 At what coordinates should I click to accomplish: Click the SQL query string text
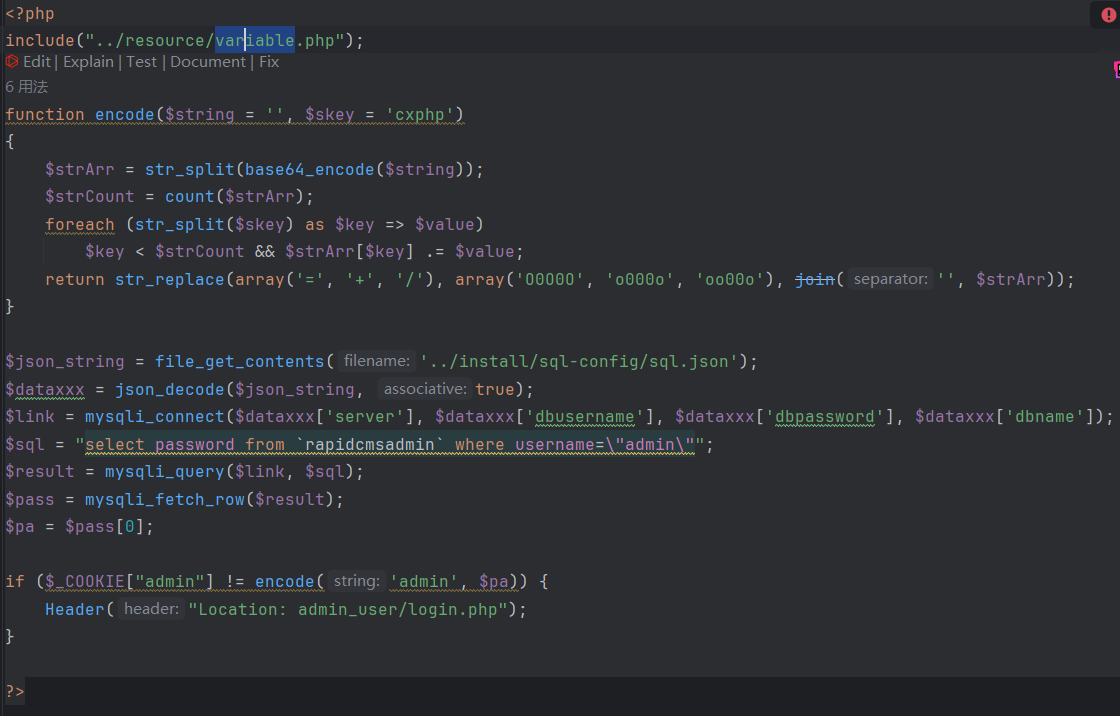pos(390,444)
